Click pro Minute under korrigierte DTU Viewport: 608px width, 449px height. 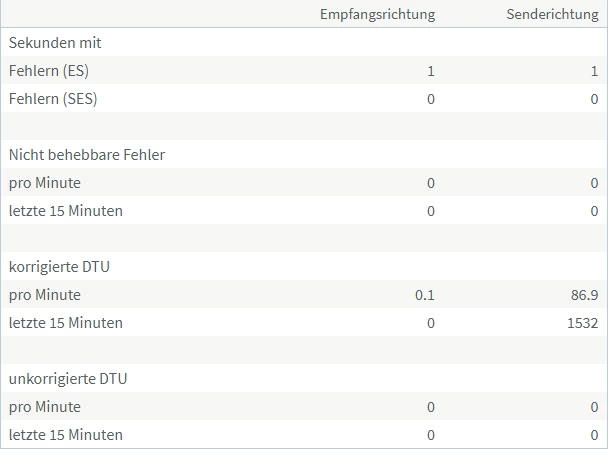[45, 295]
